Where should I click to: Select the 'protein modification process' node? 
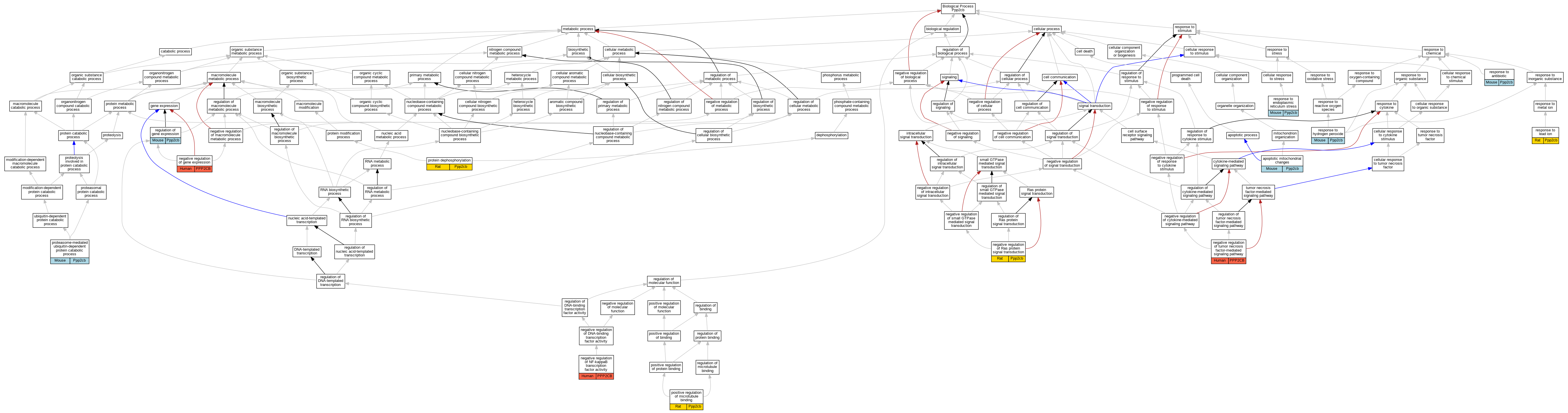pos(343,135)
